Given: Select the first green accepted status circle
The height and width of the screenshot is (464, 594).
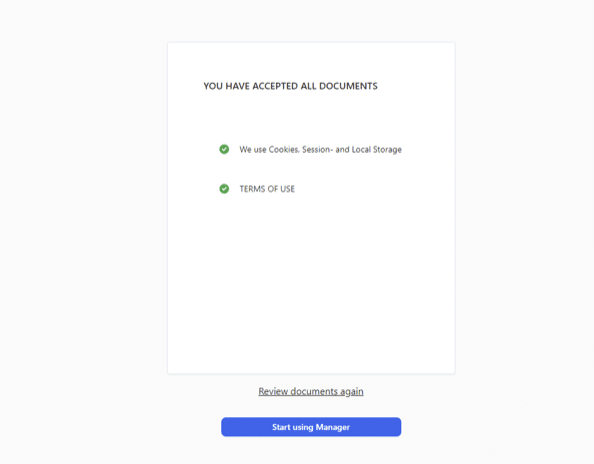Looking at the screenshot, I should click(x=224, y=149).
